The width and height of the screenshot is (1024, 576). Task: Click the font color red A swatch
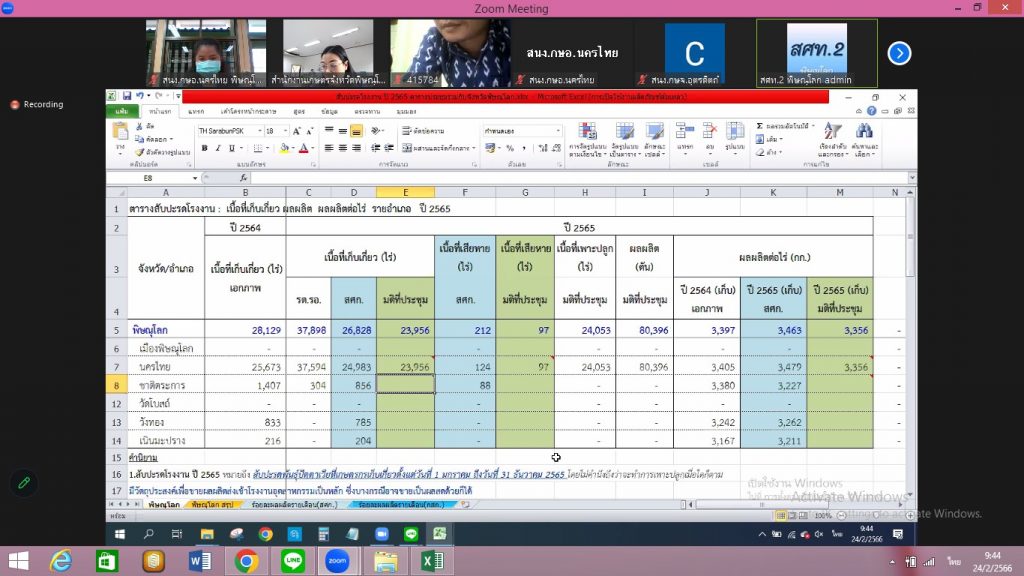pos(302,148)
